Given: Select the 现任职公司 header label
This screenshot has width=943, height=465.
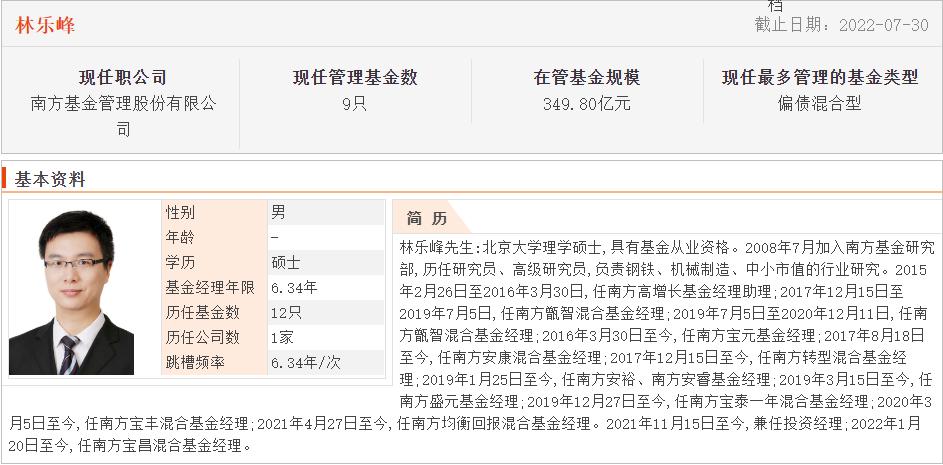Looking at the screenshot, I should pos(123,78).
